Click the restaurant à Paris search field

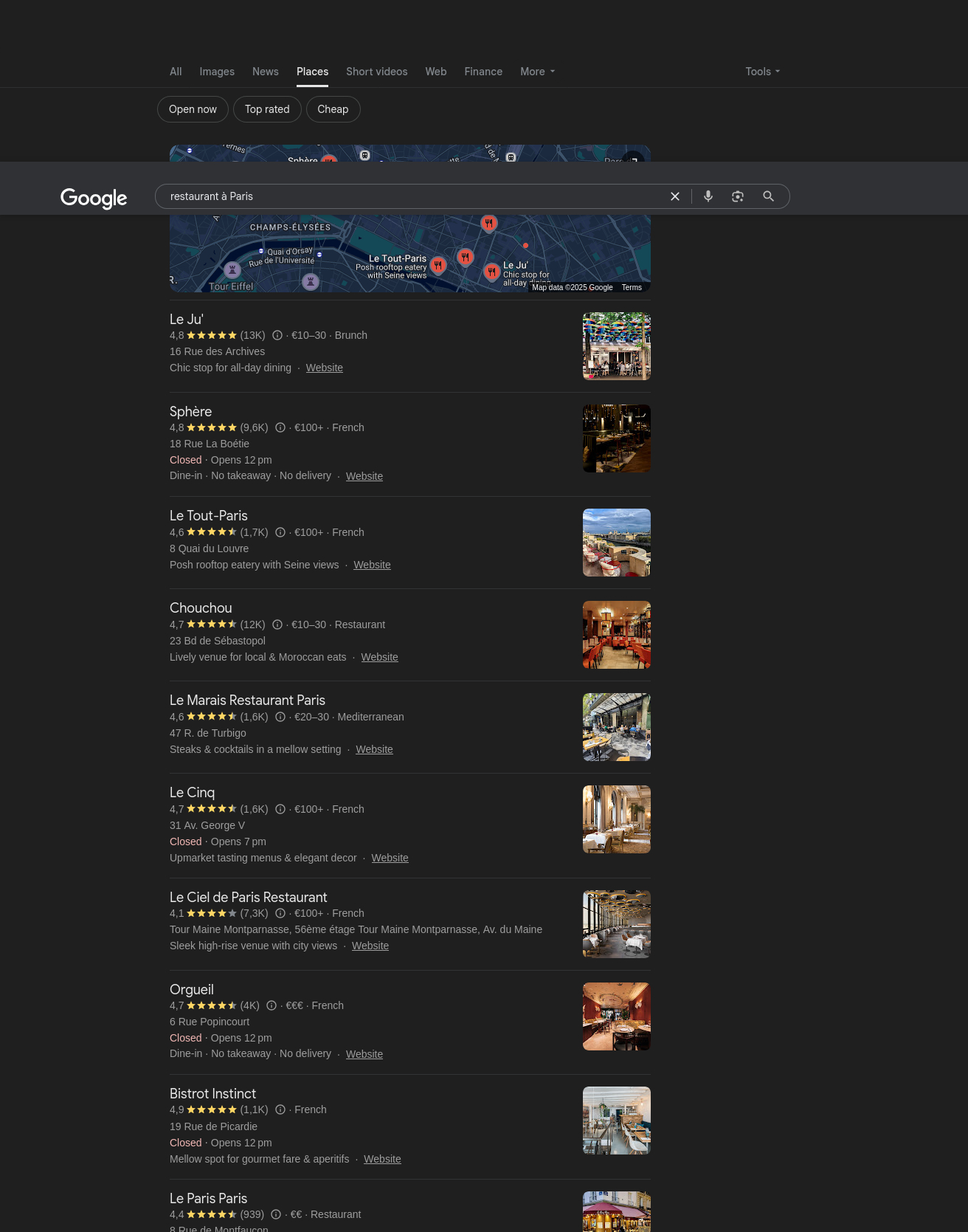pyautogui.click(x=413, y=196)
